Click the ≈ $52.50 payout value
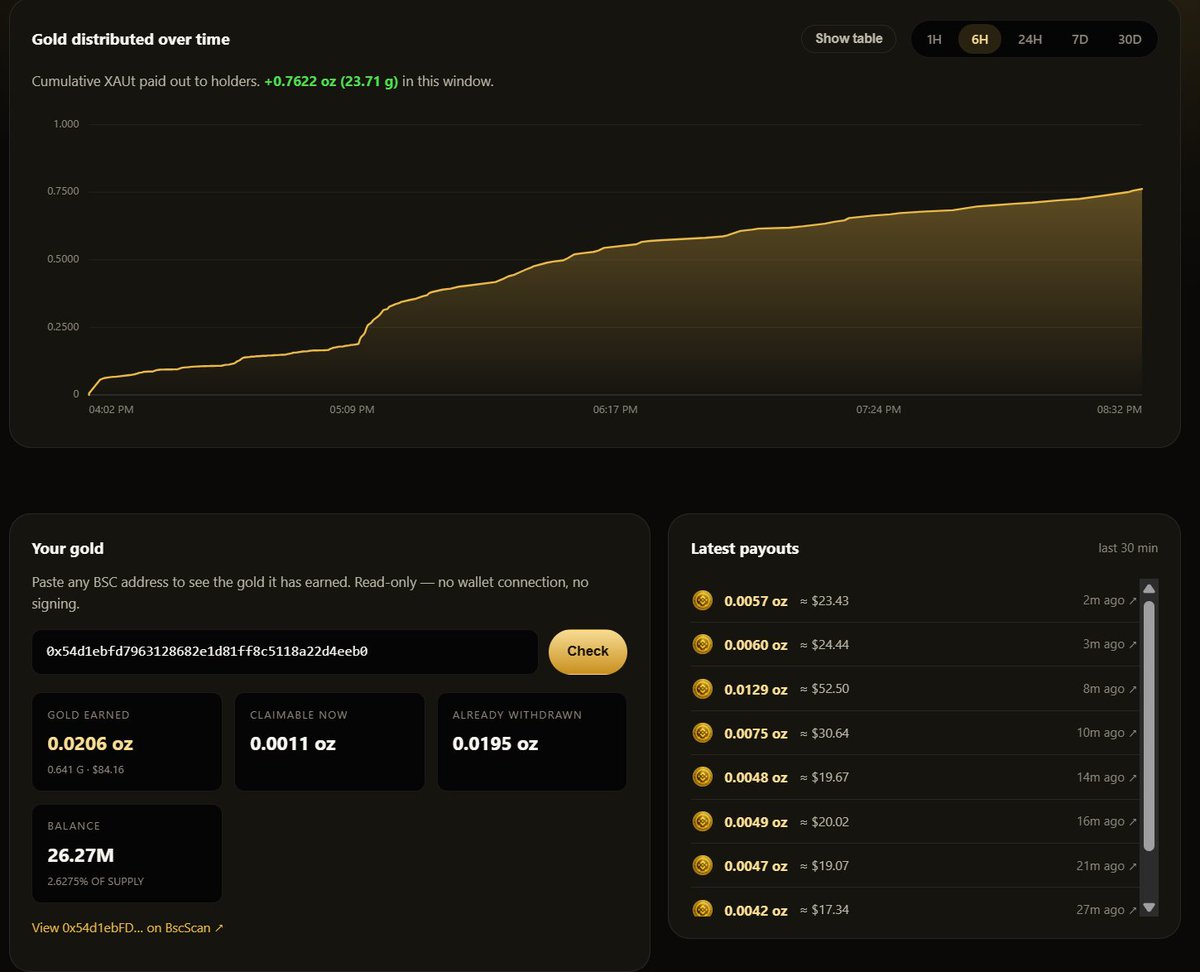 [x=824, y=689]
